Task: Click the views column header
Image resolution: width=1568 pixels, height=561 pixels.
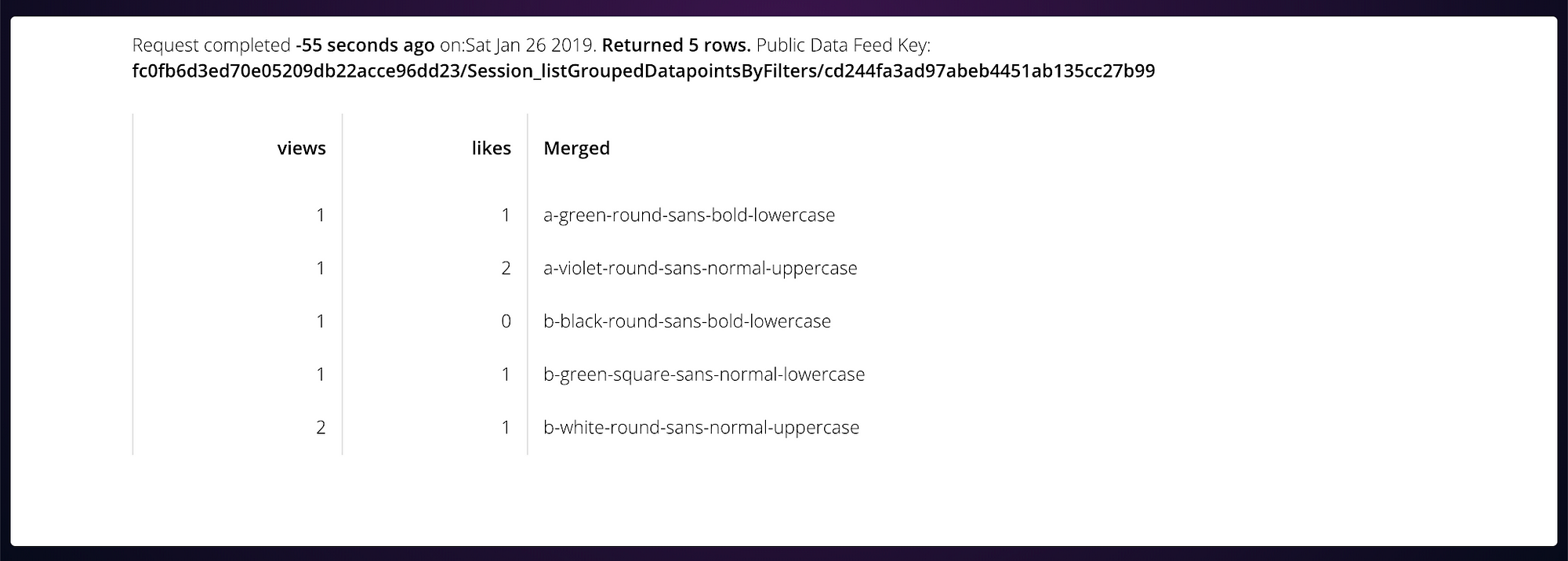Action: [x=301, y=148]
